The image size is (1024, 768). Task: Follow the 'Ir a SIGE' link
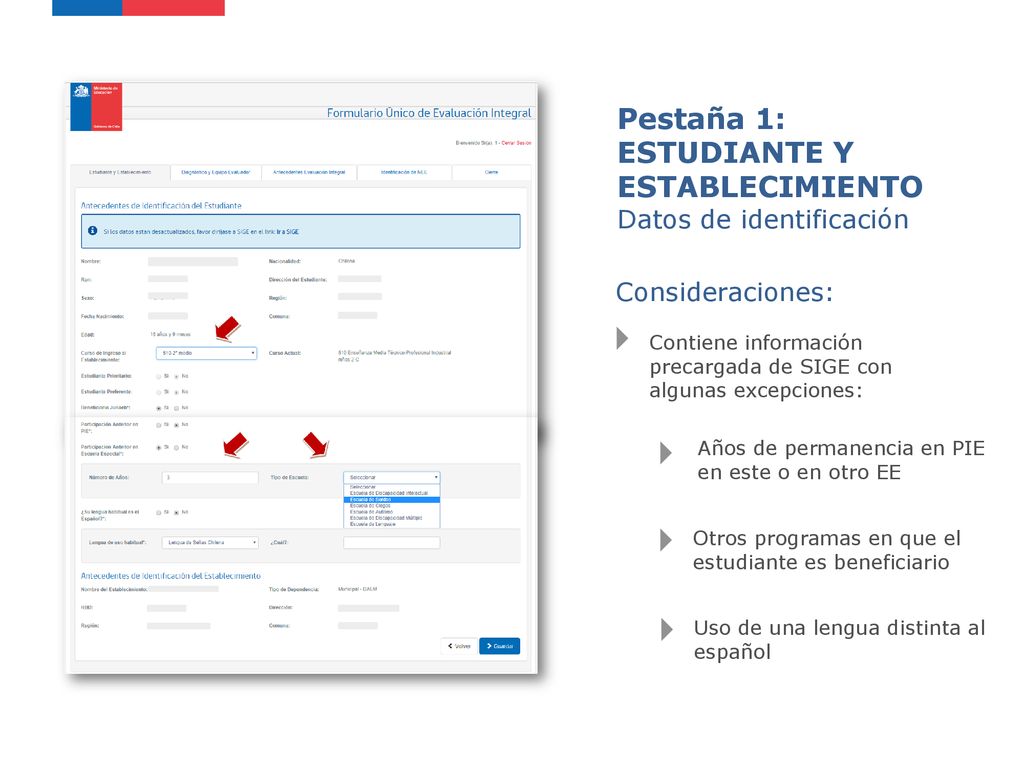click(287, 232)
